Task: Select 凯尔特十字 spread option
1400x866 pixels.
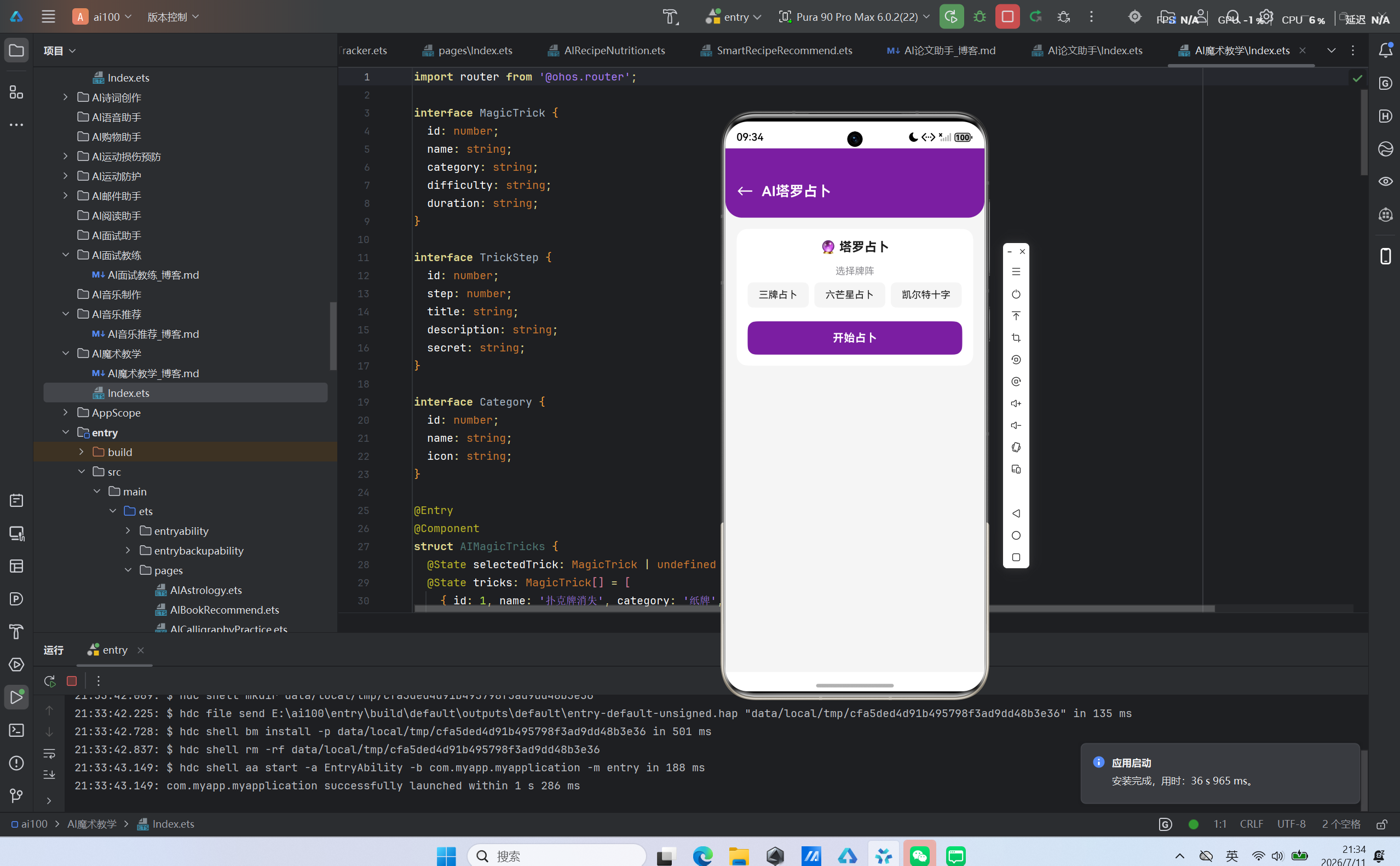Action: click(926, 295)
